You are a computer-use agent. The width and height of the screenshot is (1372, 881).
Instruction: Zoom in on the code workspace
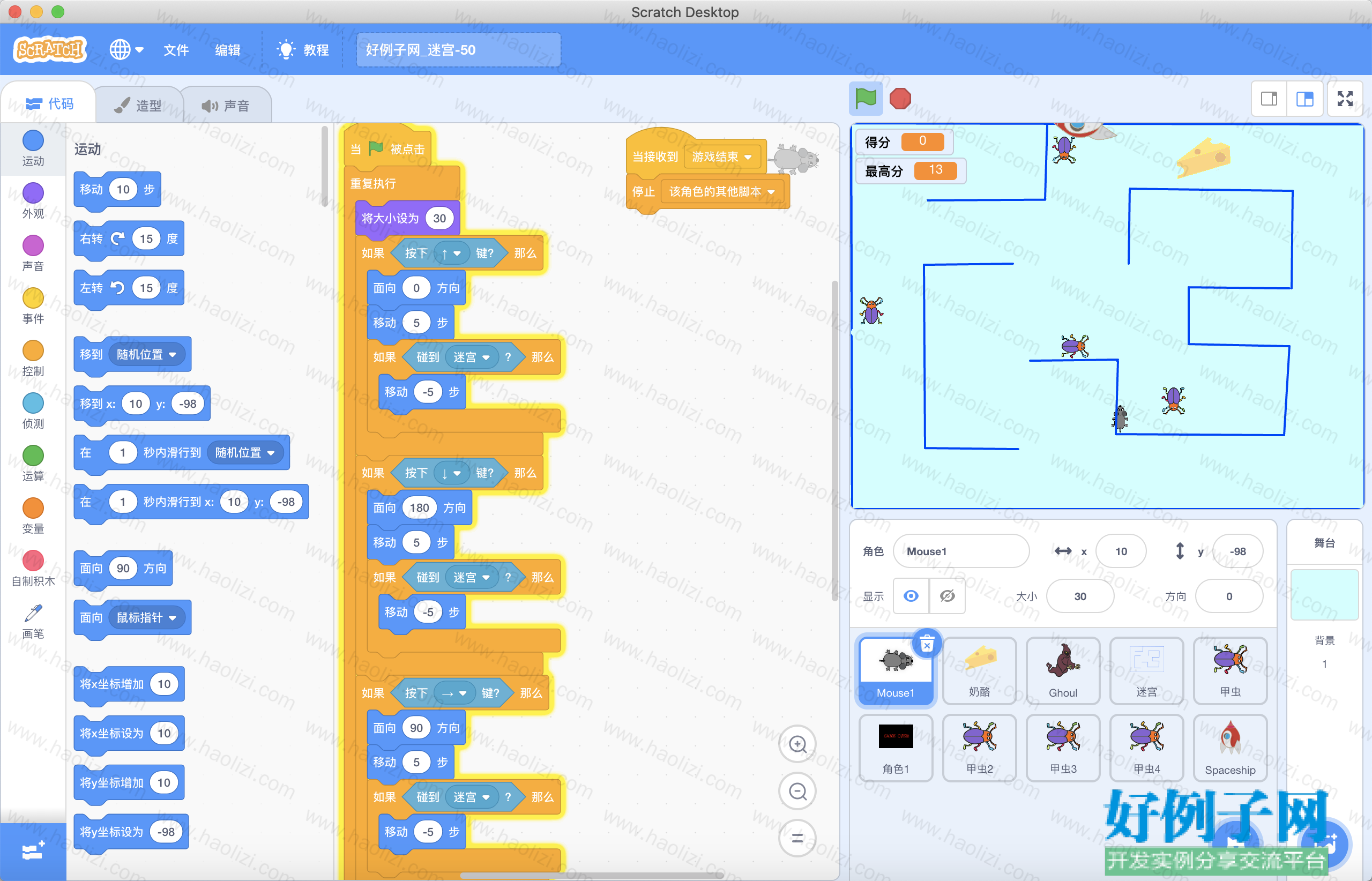(x=797, y=744)
